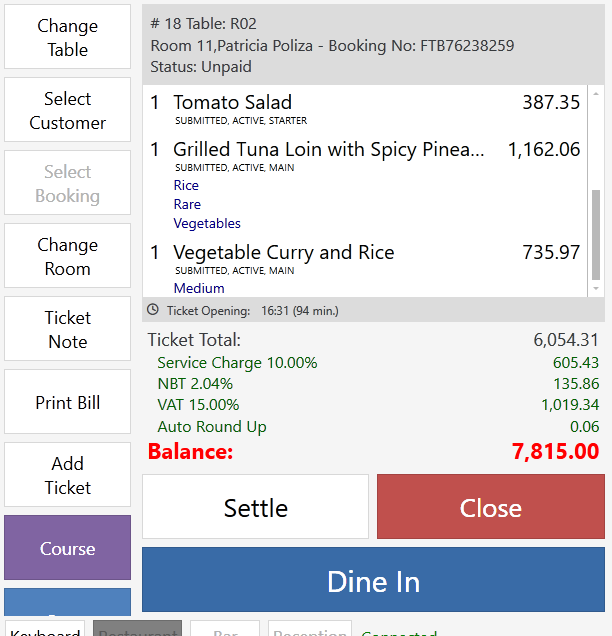Click the scroll down arrow in order list
The image size is (612, 636).
click(596, 288)
